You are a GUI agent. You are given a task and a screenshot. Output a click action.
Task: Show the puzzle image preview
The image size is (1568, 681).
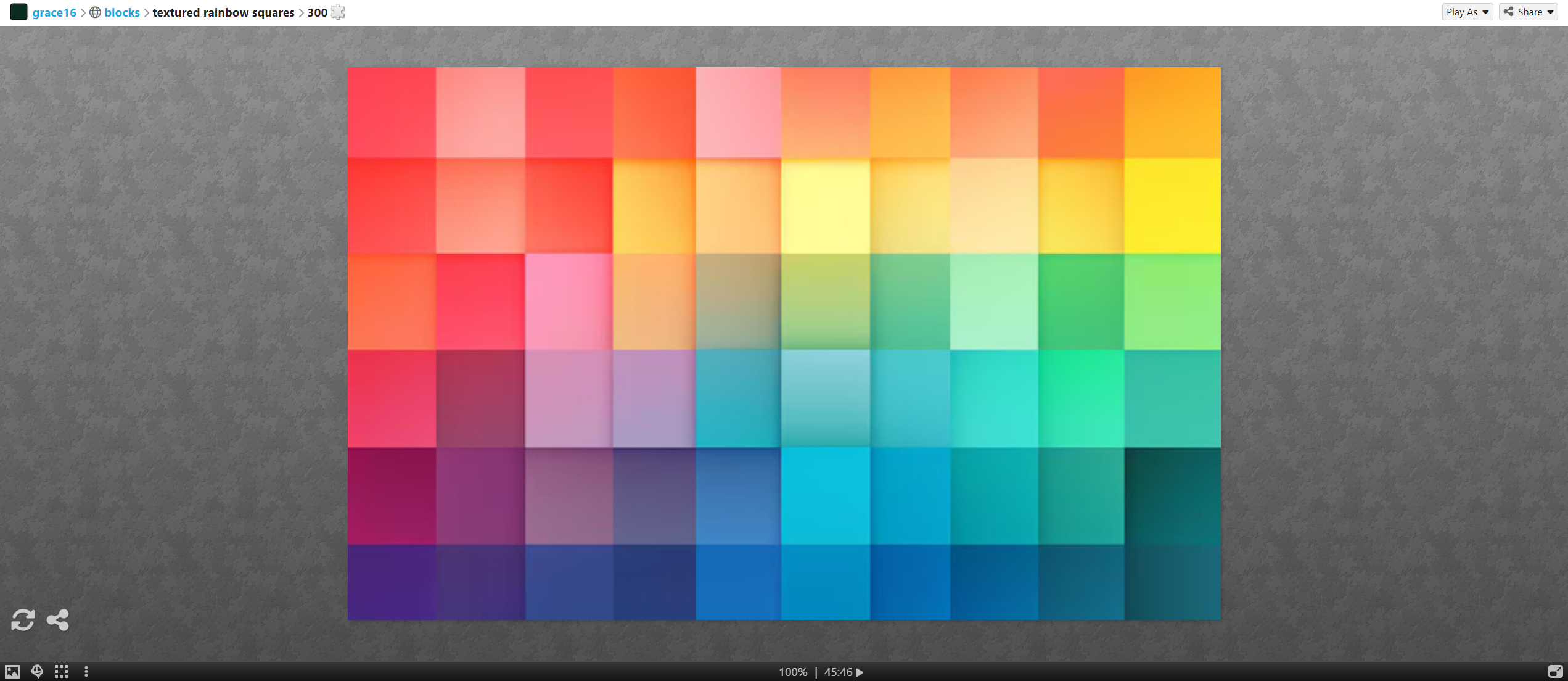[12, 672]
